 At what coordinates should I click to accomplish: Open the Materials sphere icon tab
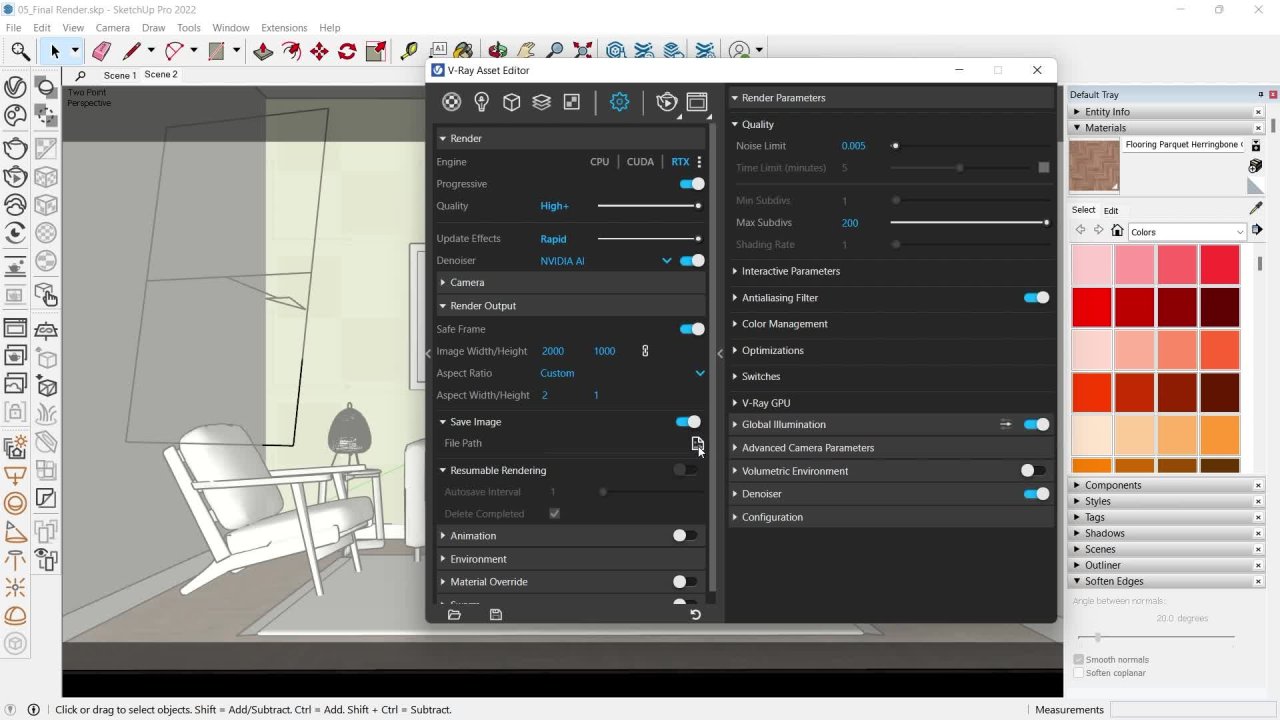click(x=452, y=102)
